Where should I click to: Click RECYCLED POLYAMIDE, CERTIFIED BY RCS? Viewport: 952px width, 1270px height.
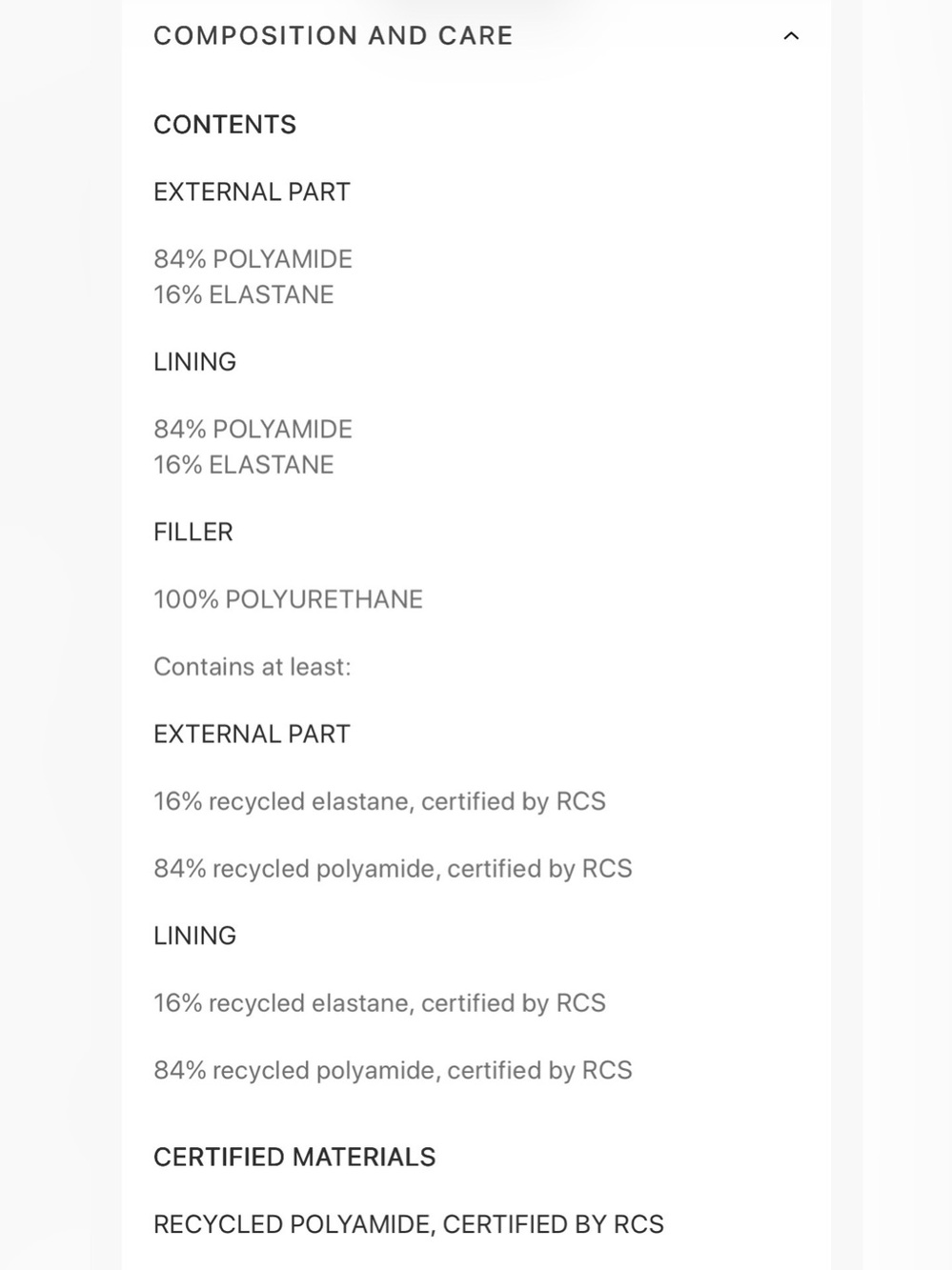(x=409, y=1224)
